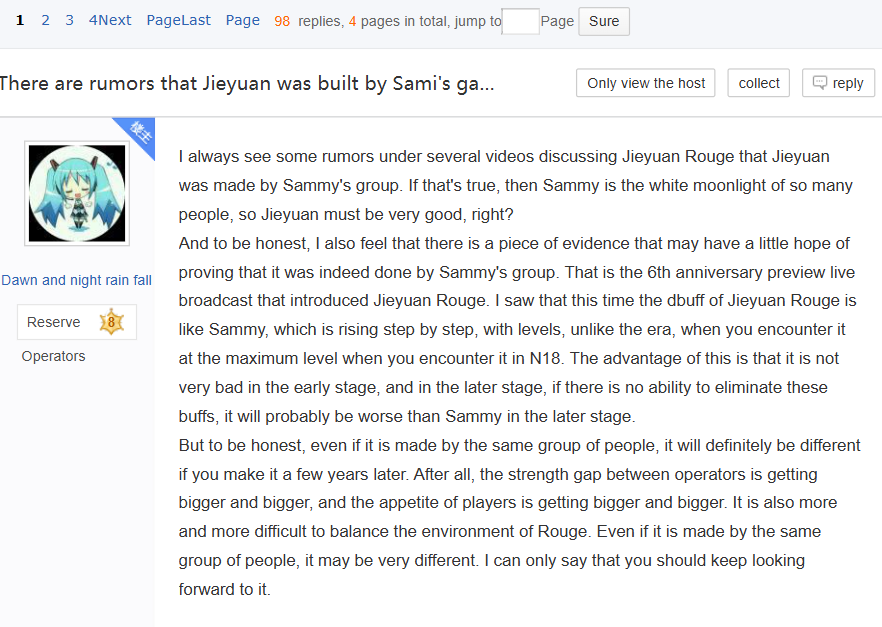Reply to the thread

pos(838,83)
